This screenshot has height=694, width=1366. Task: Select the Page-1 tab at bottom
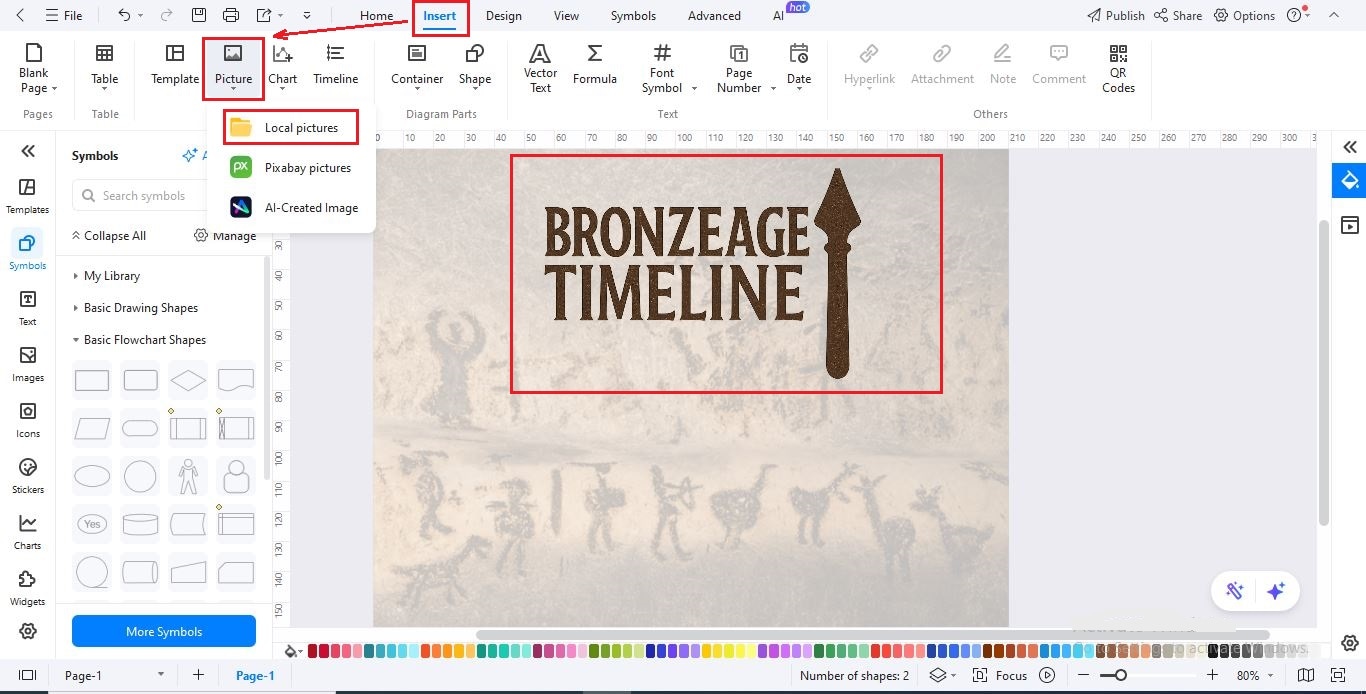(255, 675)
